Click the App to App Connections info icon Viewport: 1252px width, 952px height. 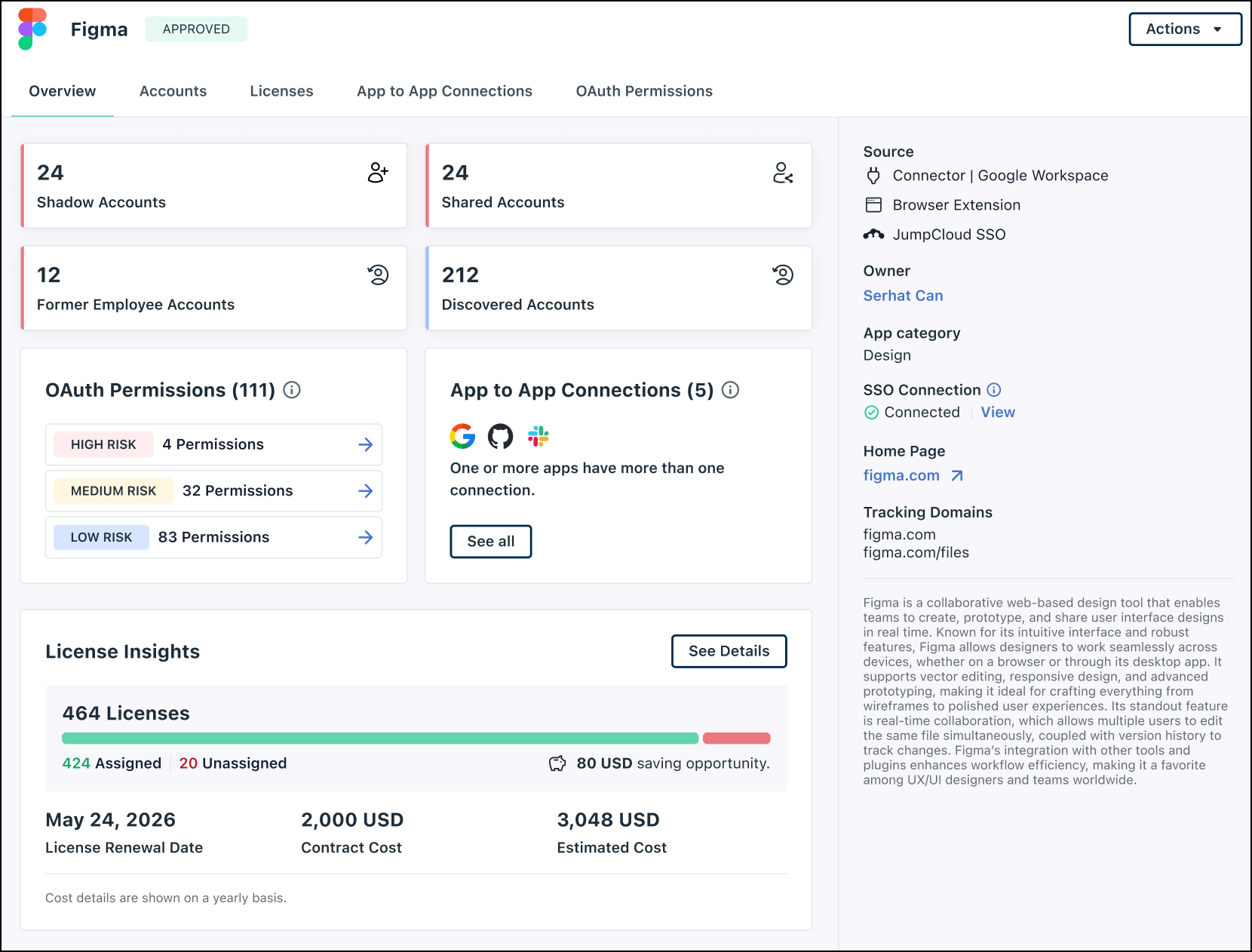729,390
